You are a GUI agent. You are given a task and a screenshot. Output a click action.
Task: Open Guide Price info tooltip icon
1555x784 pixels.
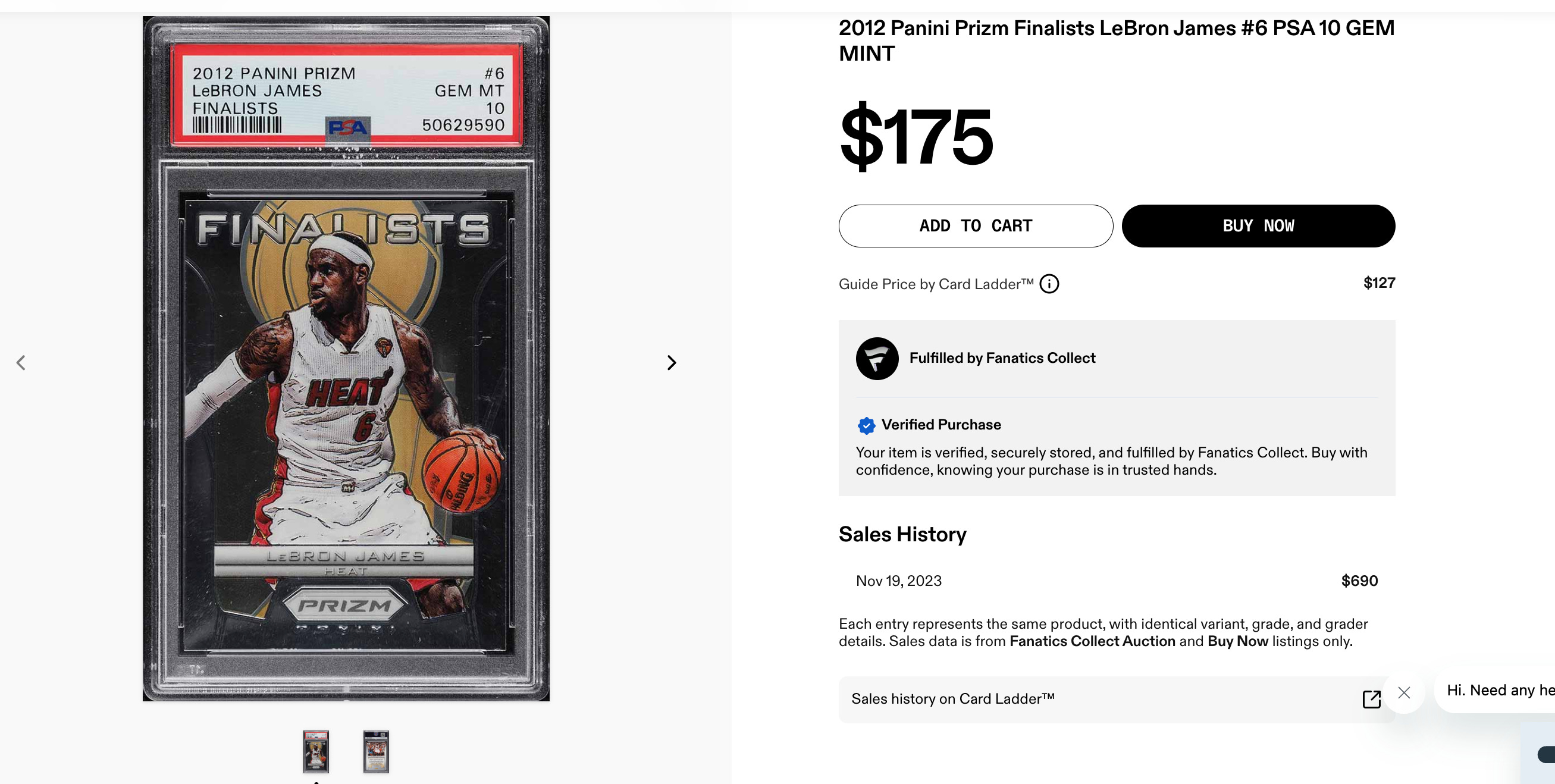(x=1049, y=284)
